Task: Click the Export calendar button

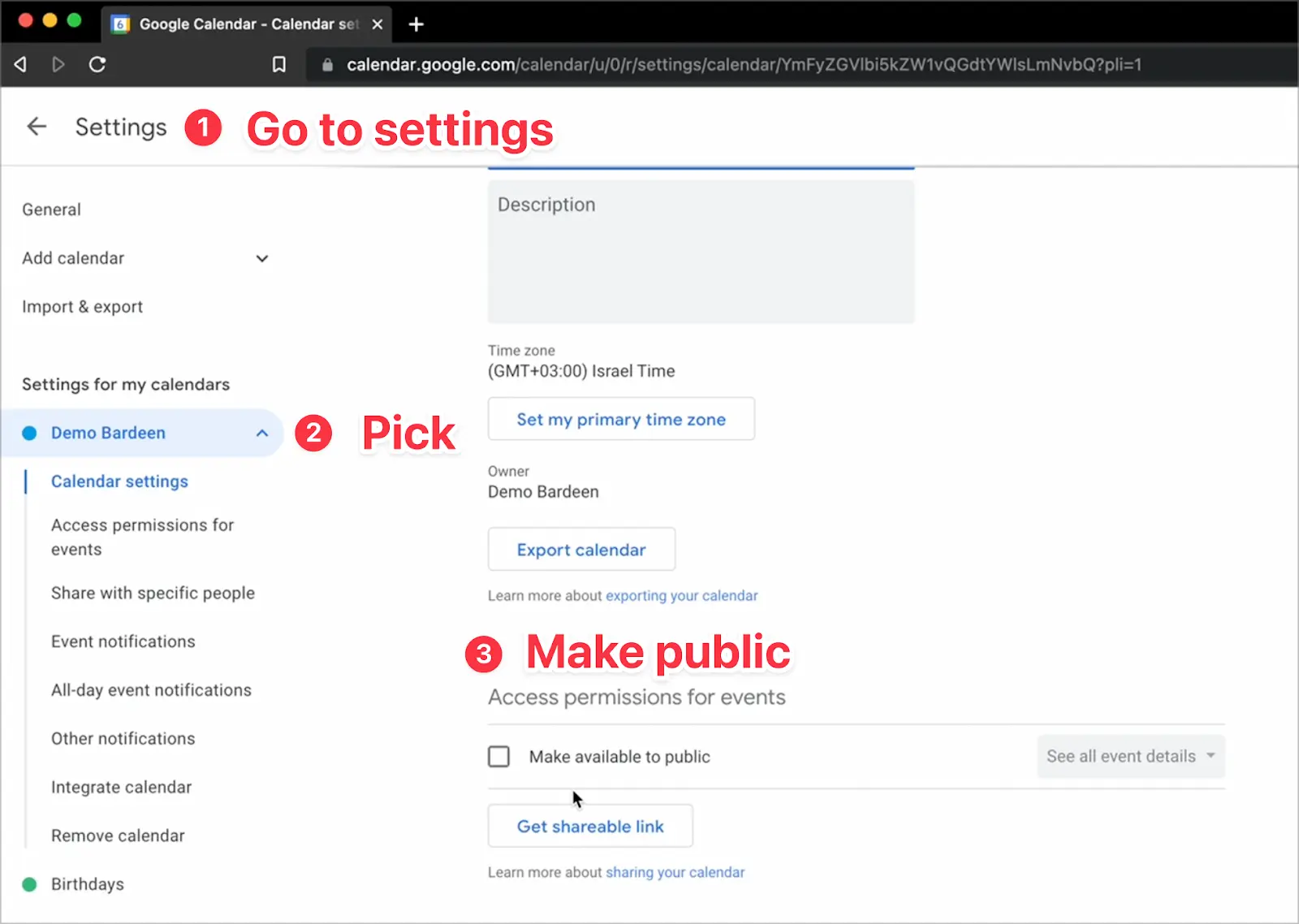Action: pos(580,549)
